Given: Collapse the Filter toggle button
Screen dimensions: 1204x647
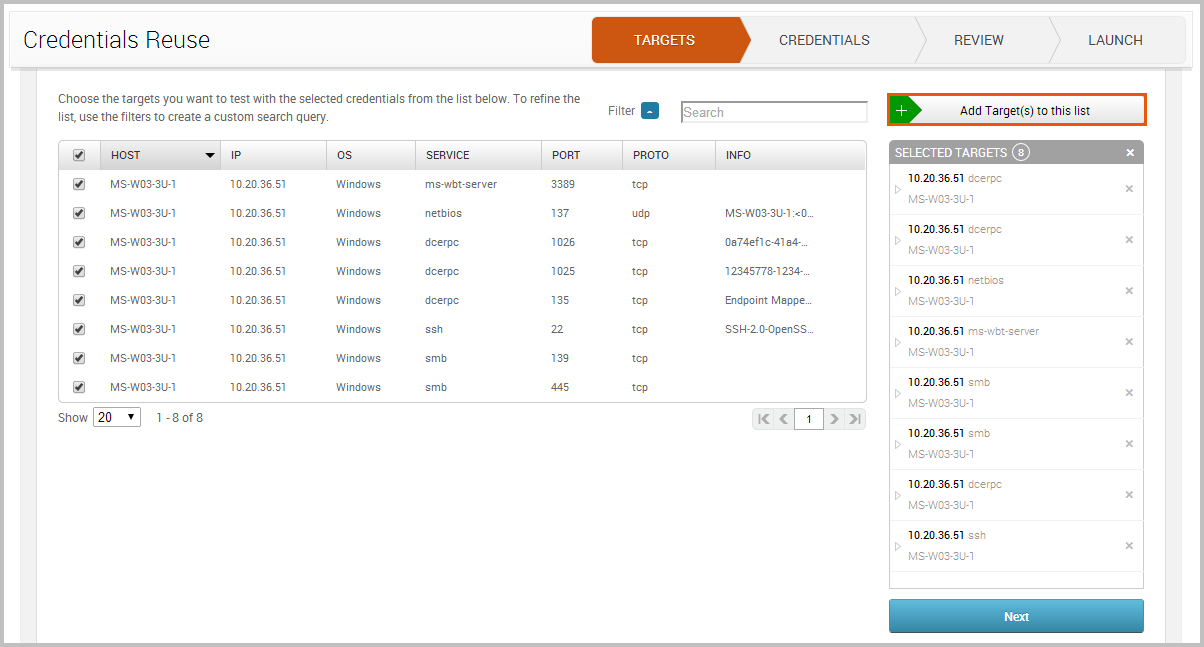Looking at the screenshot, I should [x=650, y=111].
